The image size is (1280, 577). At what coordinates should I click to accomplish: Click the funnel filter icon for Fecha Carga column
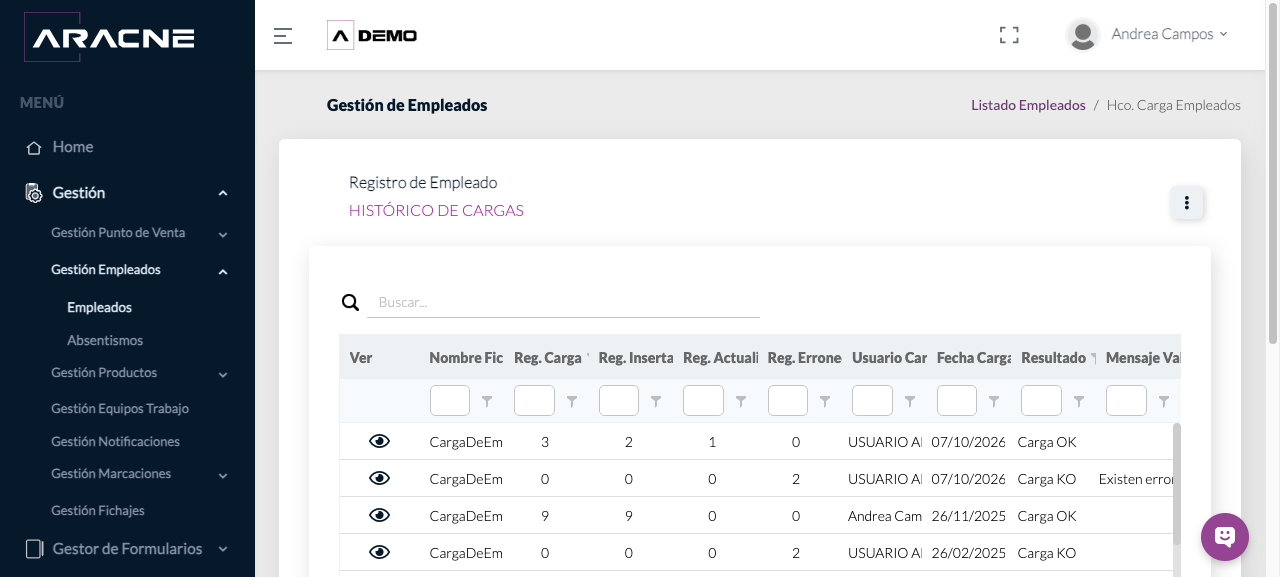[x=994, y=401]
